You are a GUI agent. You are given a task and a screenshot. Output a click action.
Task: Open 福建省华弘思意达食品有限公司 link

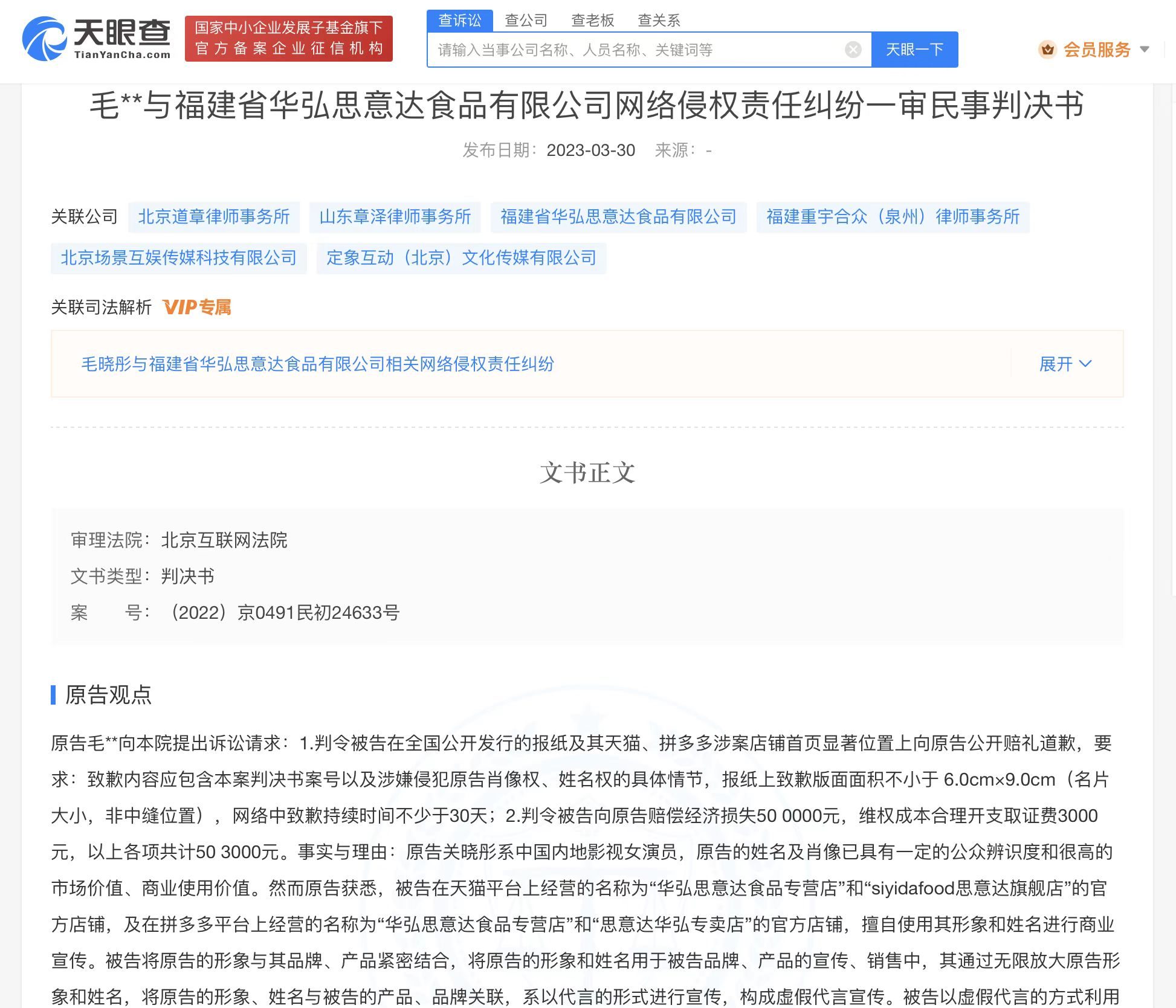617,216
